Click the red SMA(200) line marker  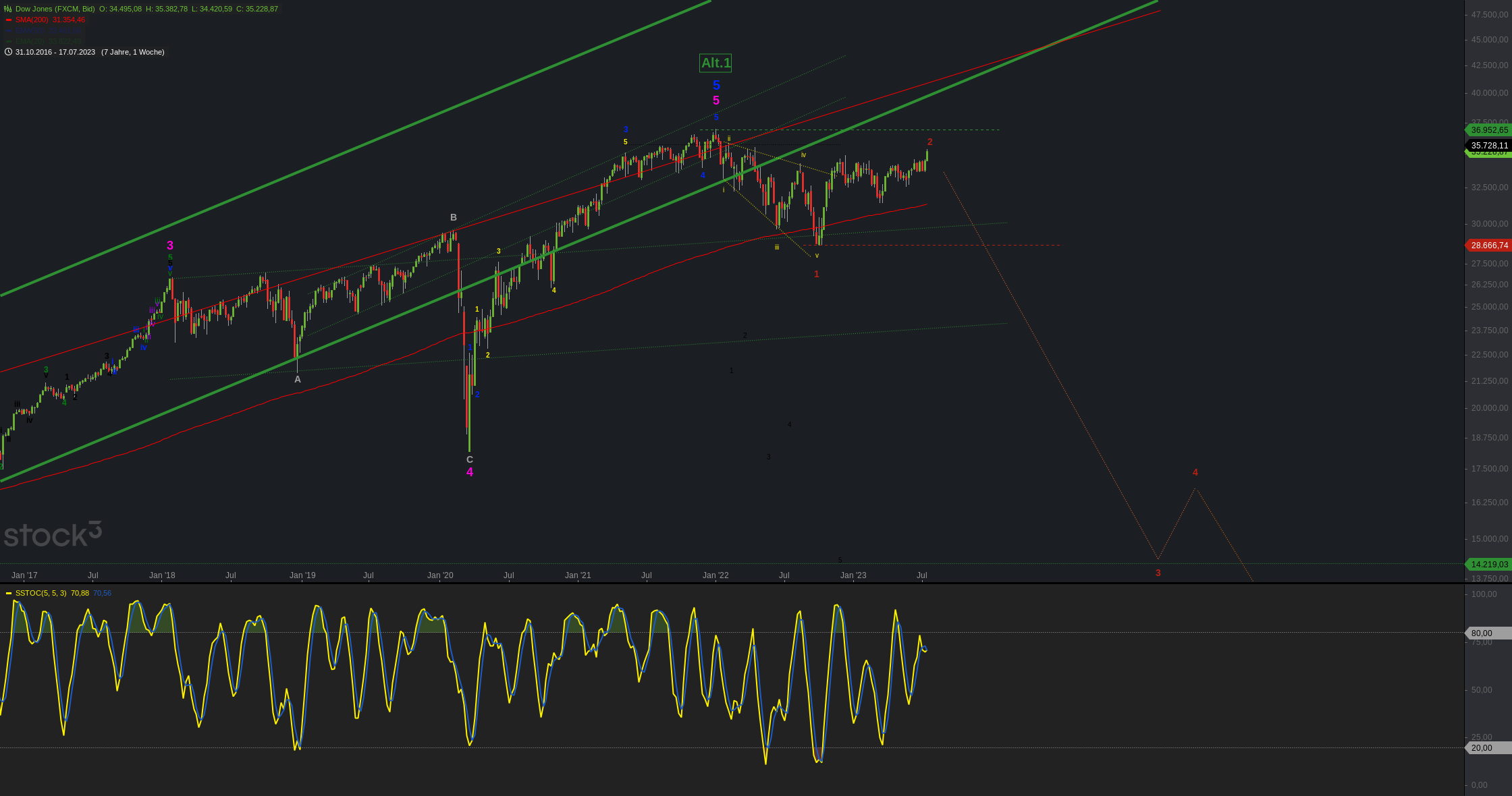(8, 20)
